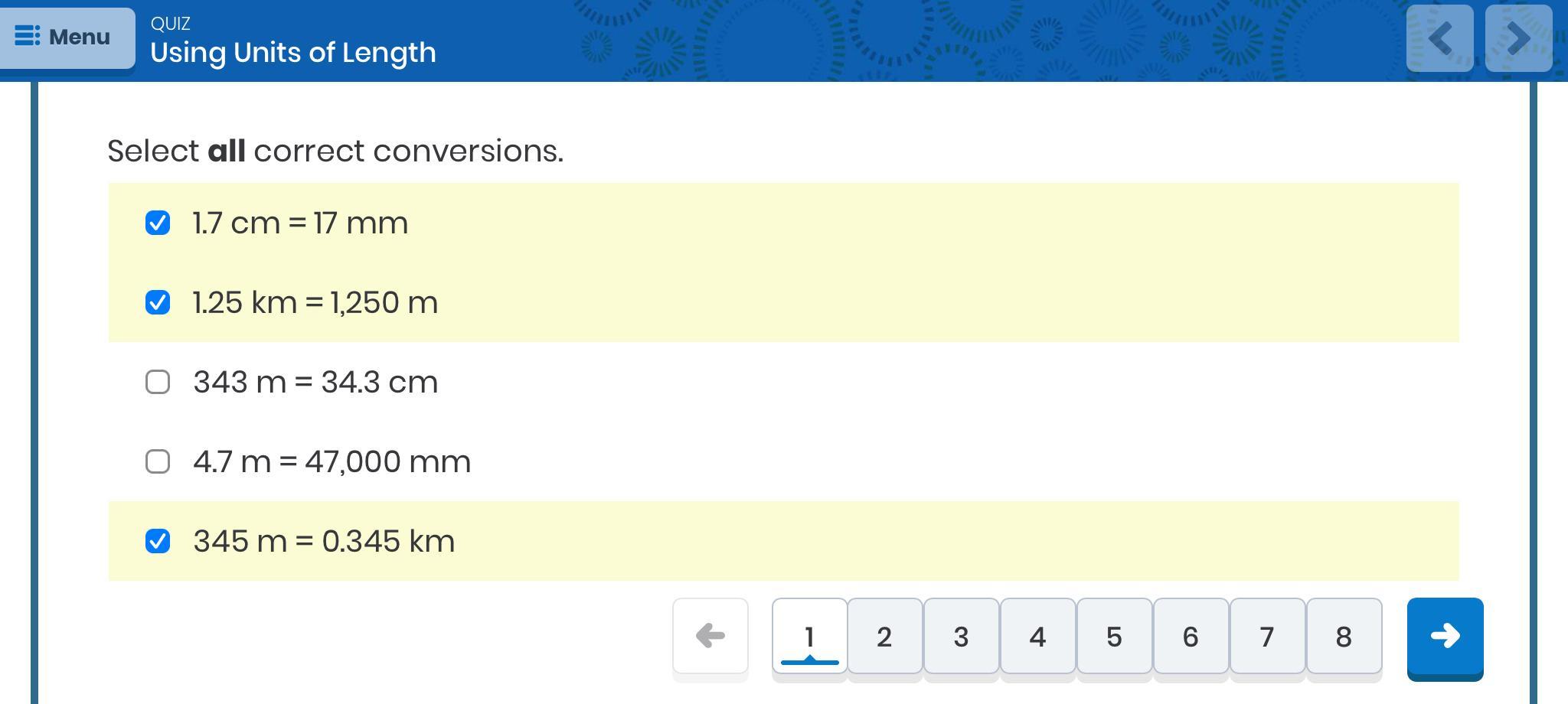Go to question 2
This screenshot has height=704, width=1568.
[884, 637]
